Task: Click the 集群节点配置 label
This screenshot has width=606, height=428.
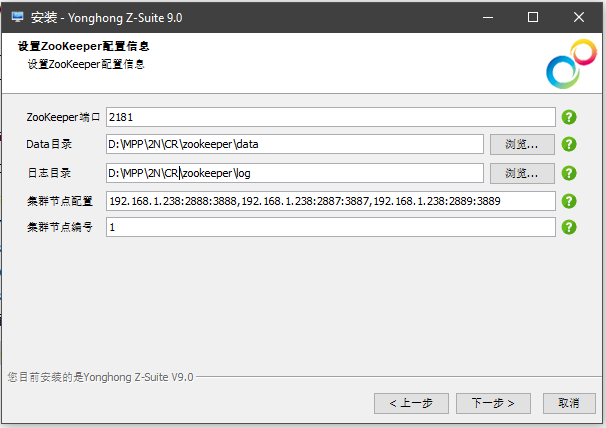Action: [60, 201]
